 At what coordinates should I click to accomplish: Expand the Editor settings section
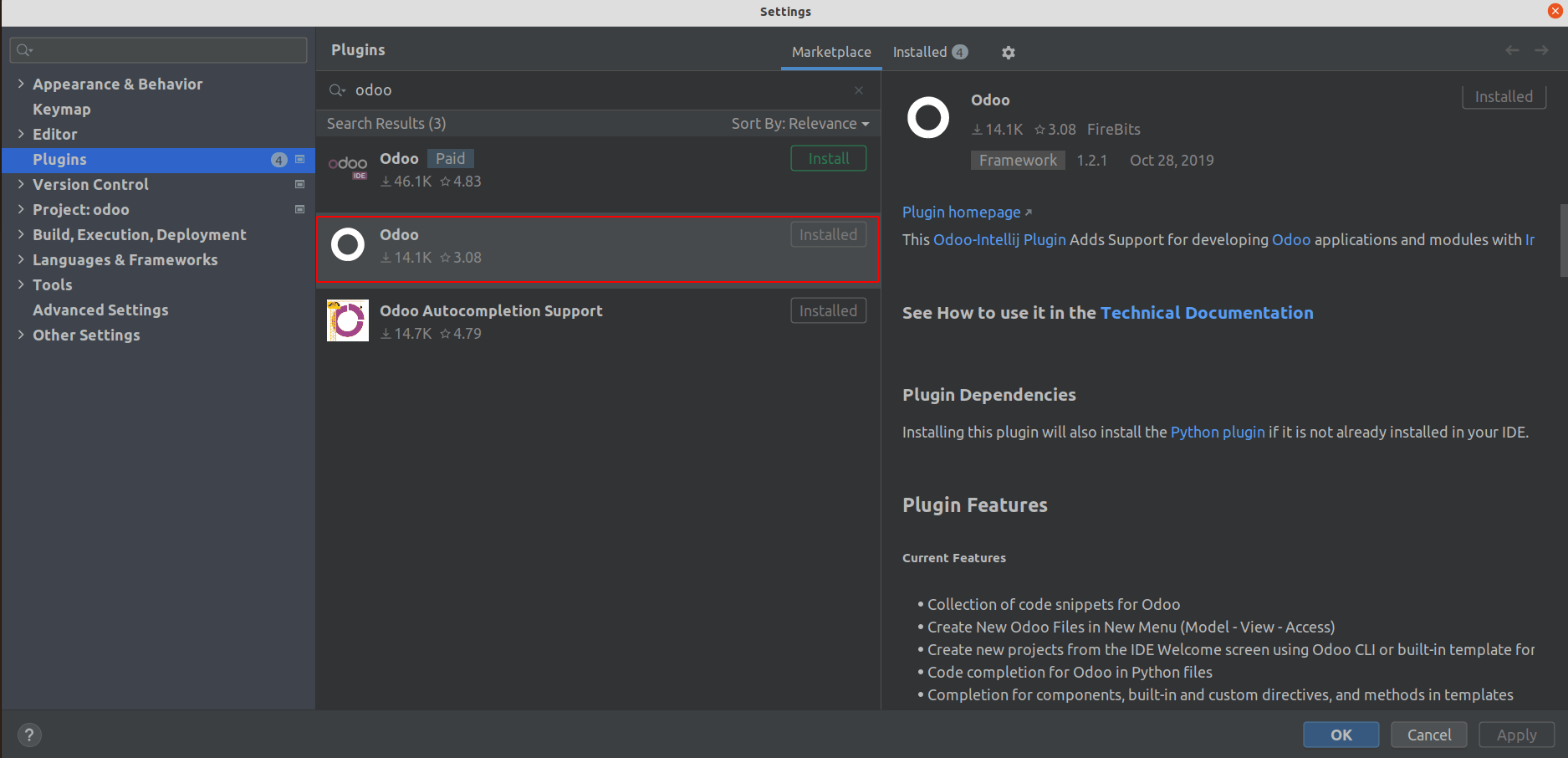click(21, 134)
